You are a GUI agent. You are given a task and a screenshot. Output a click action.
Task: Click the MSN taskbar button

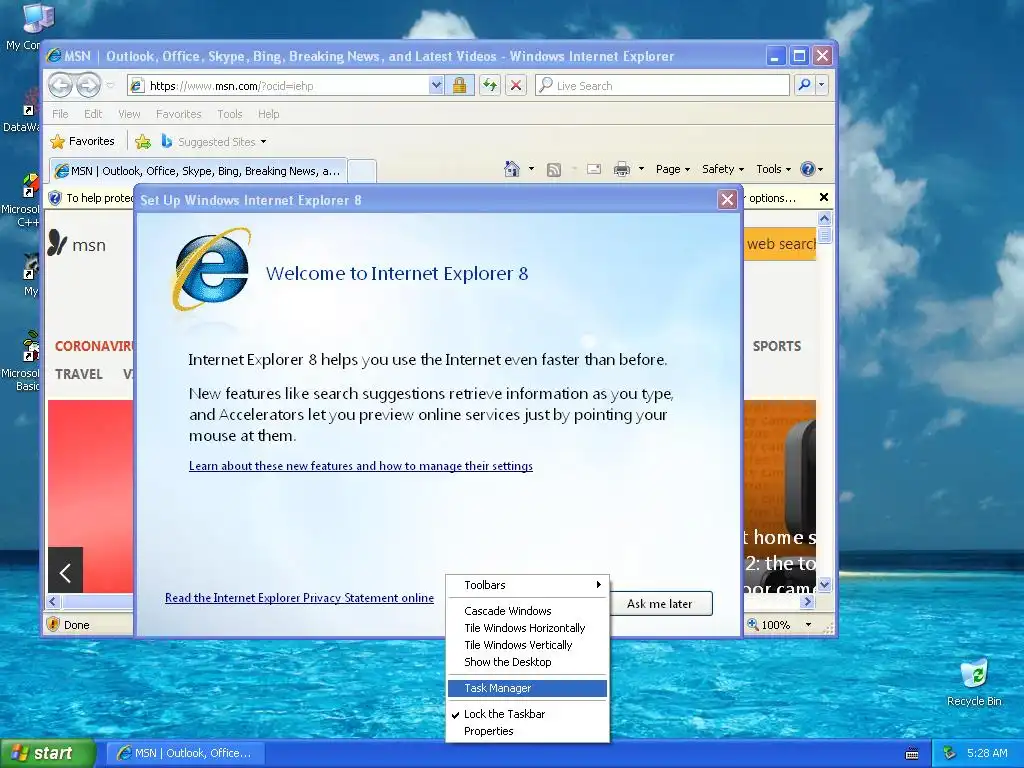click(x=185, y=754)
